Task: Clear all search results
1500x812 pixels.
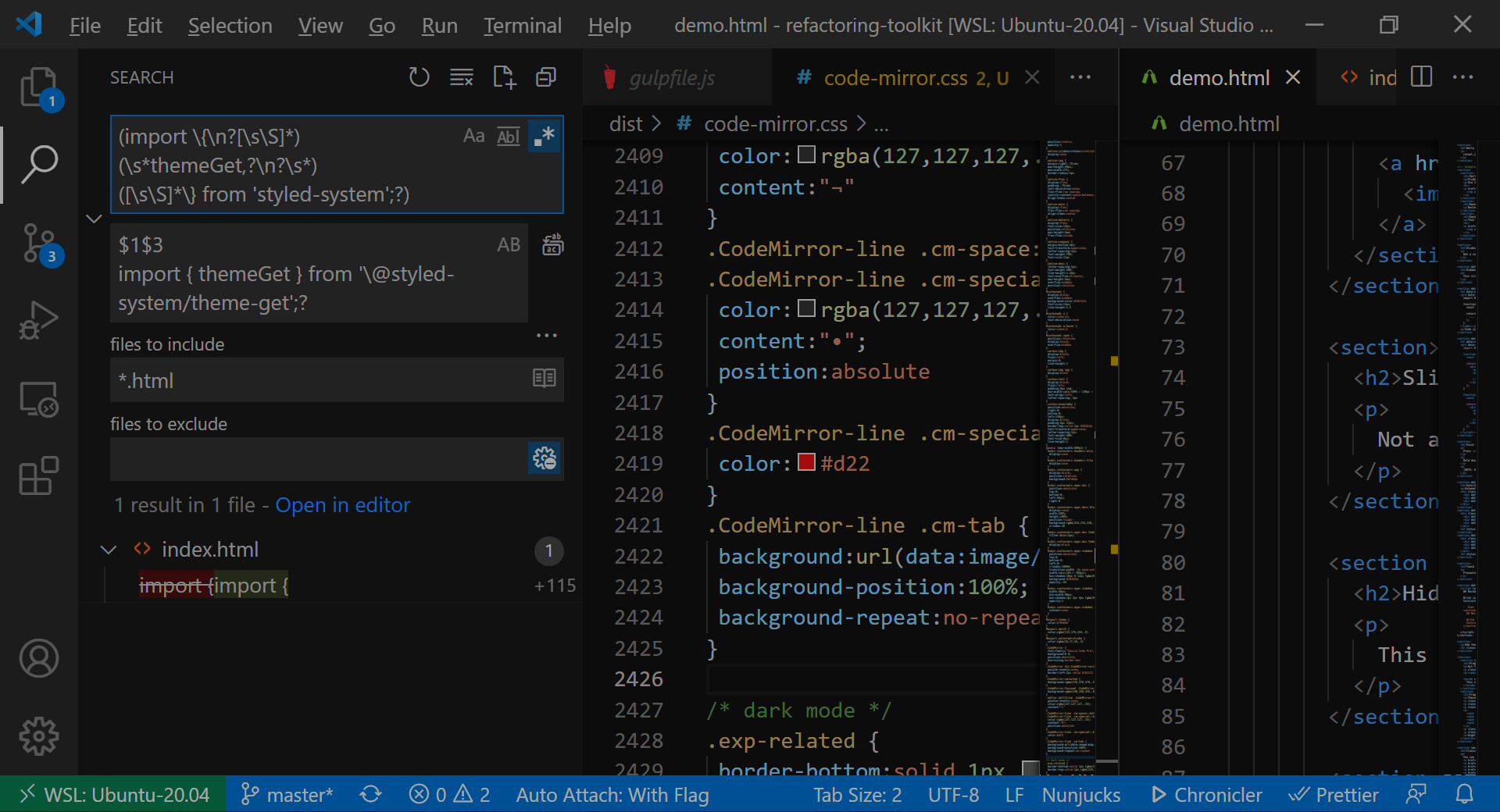Action: [461, 77]
